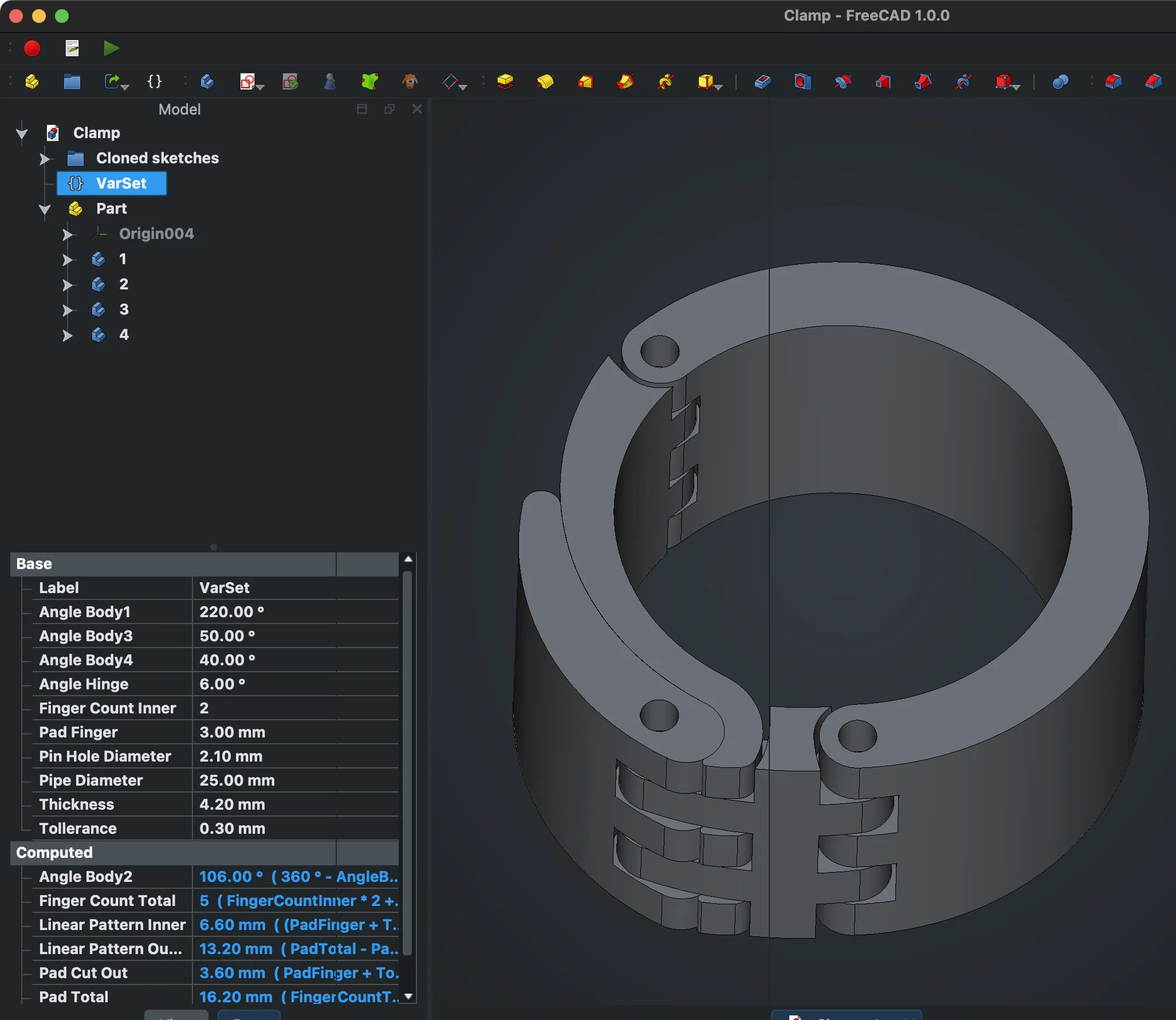1176x1020 pixels.
Task: Create a new body
Action: (207, 82)
